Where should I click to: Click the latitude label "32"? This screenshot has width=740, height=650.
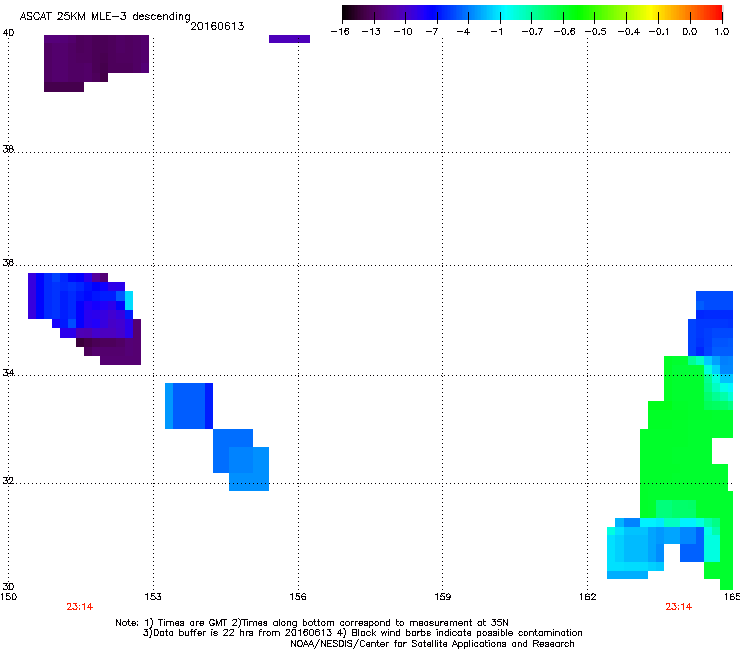(x=8, y=481)
